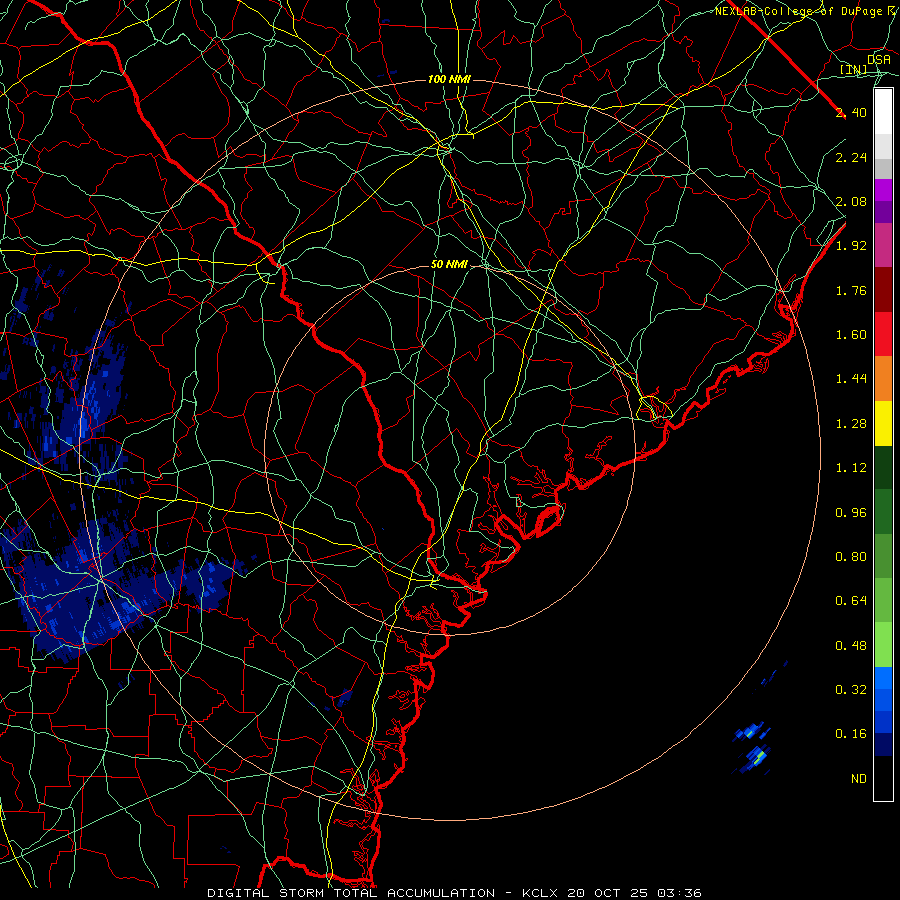Click the 100 NMI range ring label

(x=449, y=79)
